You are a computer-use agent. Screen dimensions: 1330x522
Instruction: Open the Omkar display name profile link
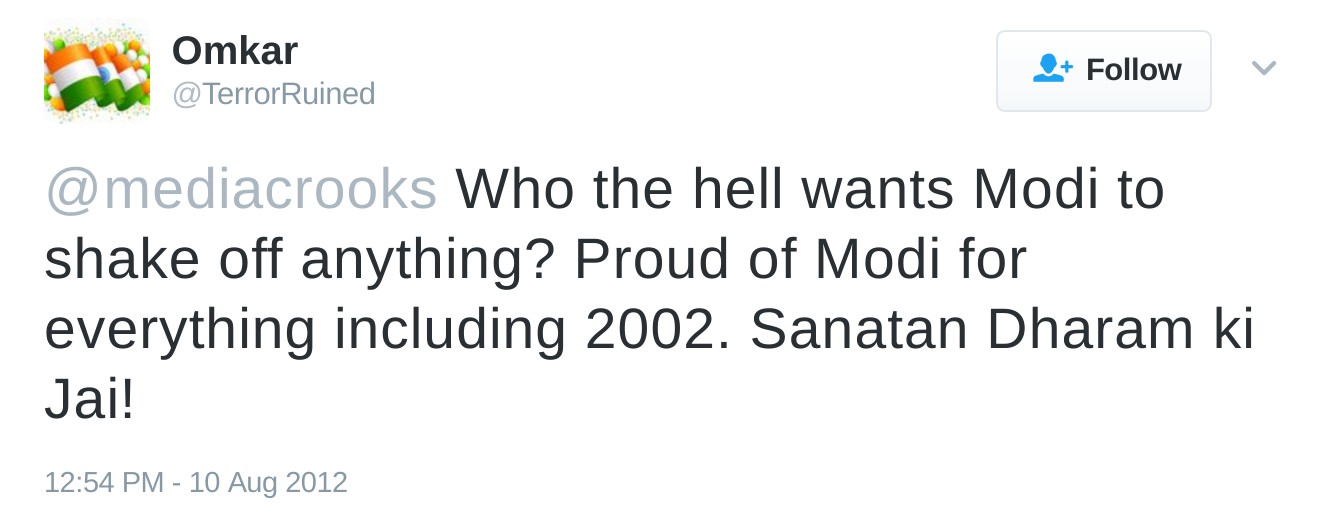[235, 50]
